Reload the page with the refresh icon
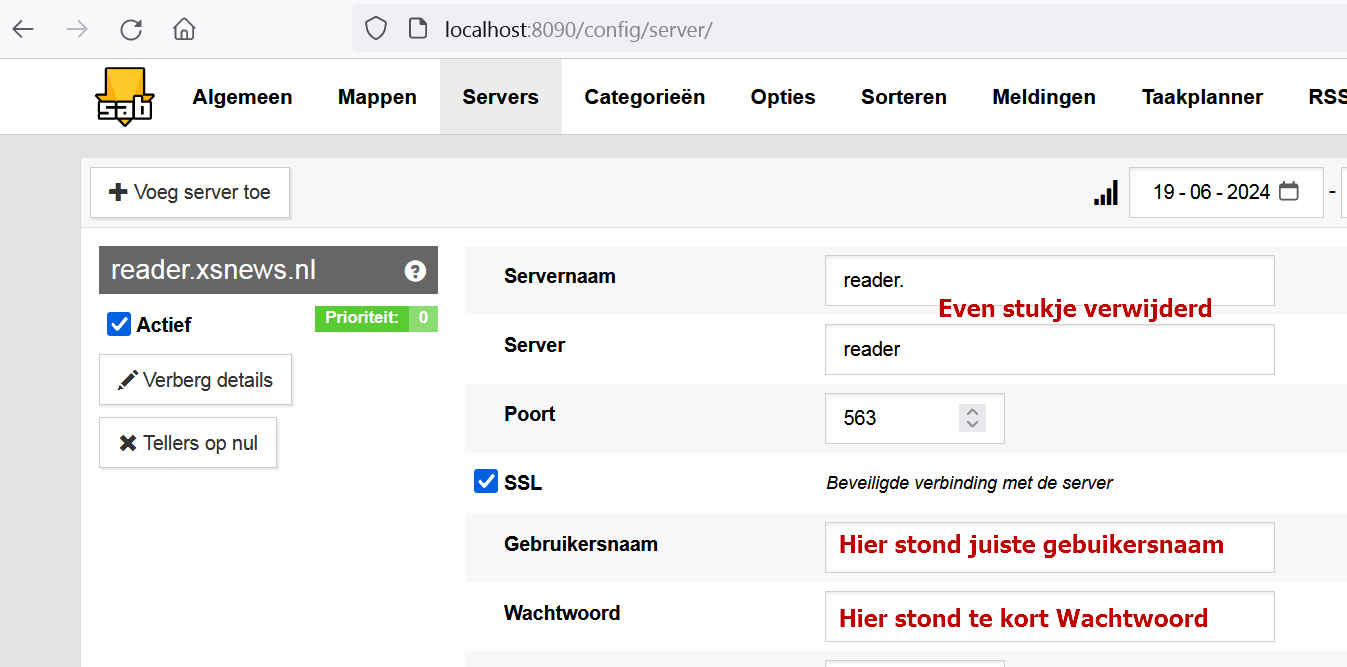 pos(131,29)
